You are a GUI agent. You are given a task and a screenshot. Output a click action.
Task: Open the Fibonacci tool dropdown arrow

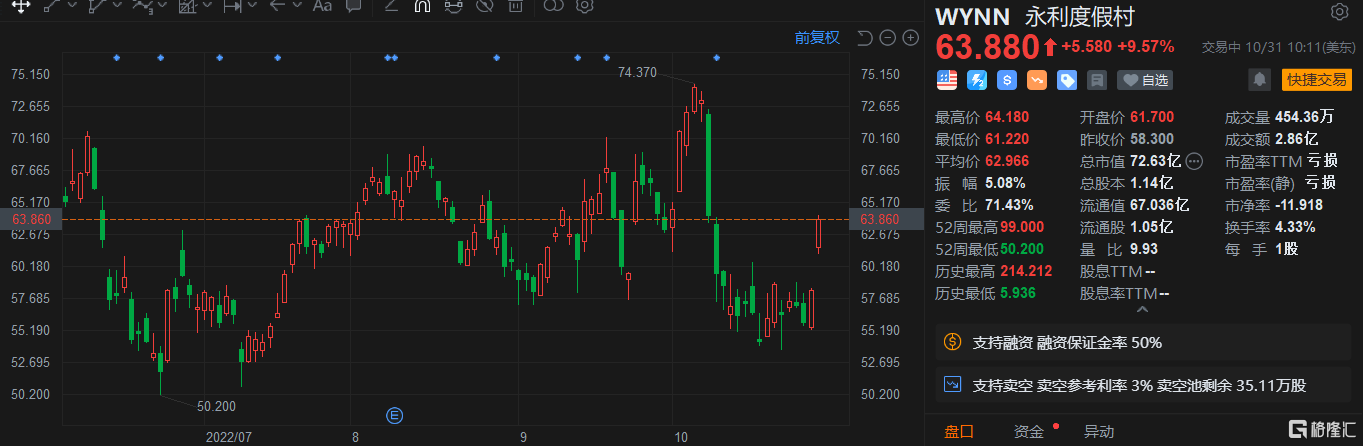tap(207, 6)
